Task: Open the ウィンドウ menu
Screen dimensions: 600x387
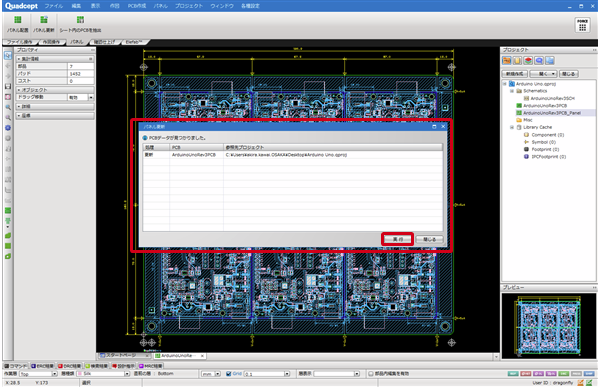Action: point(222,6)
